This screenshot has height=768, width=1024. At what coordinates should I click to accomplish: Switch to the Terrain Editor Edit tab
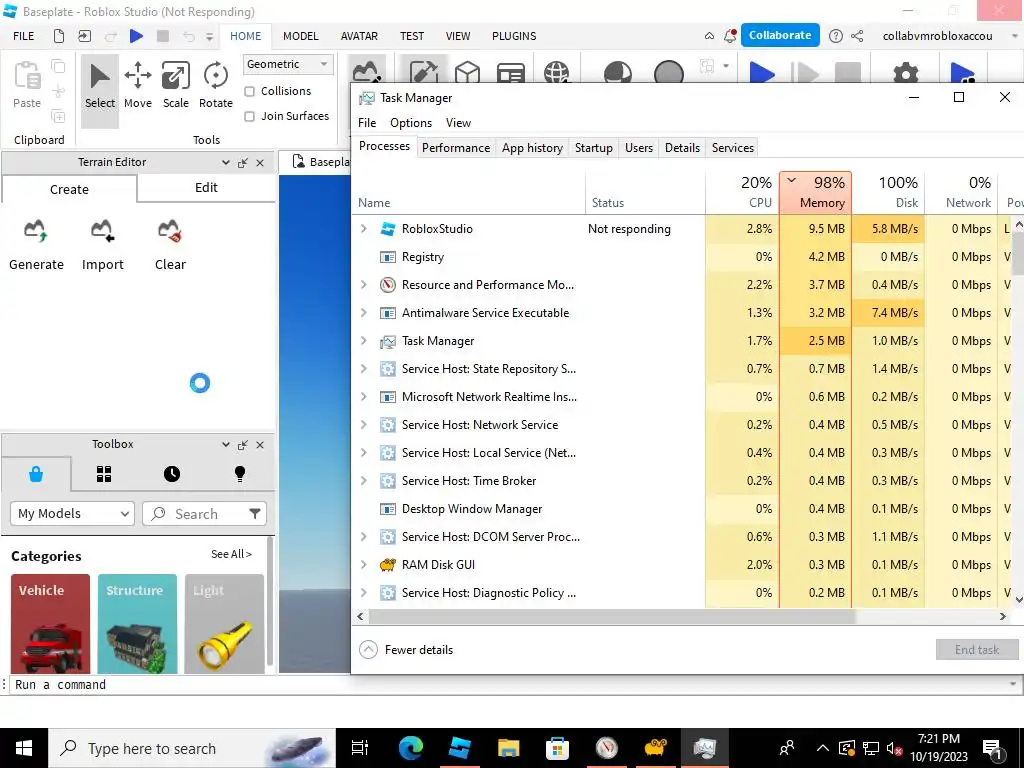click(x=206, y=187)
